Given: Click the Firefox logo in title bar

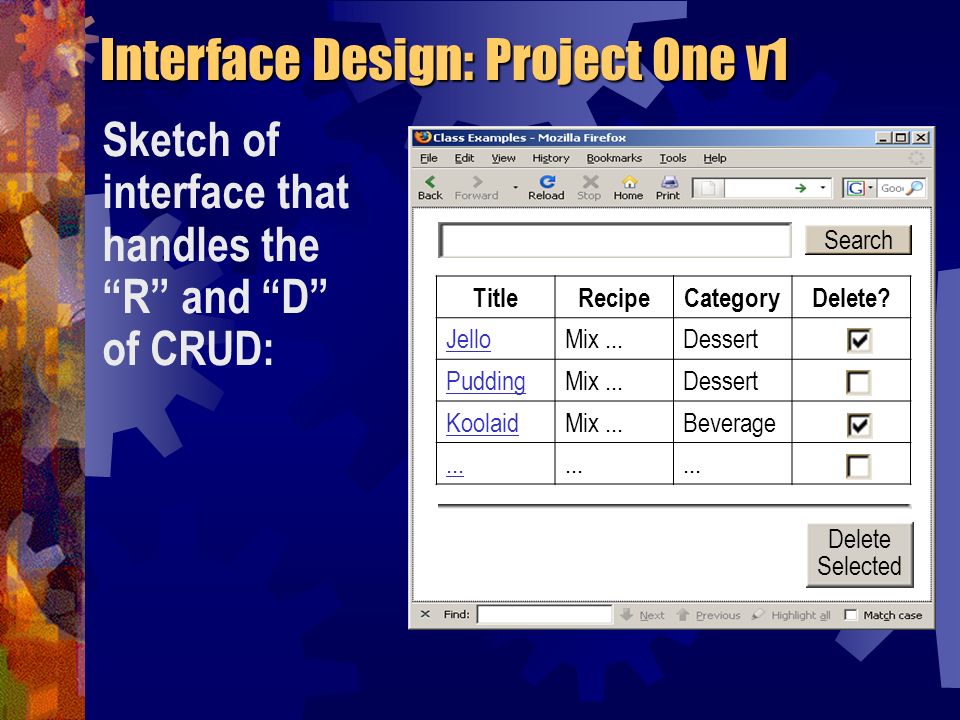Looking at the screenshot, I should [422, 137].
